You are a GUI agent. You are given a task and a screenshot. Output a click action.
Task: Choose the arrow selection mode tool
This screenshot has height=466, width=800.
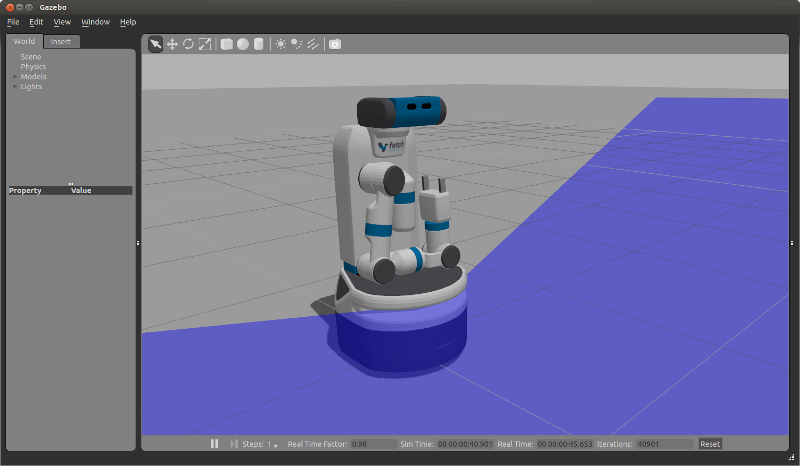tap(155, 44)
